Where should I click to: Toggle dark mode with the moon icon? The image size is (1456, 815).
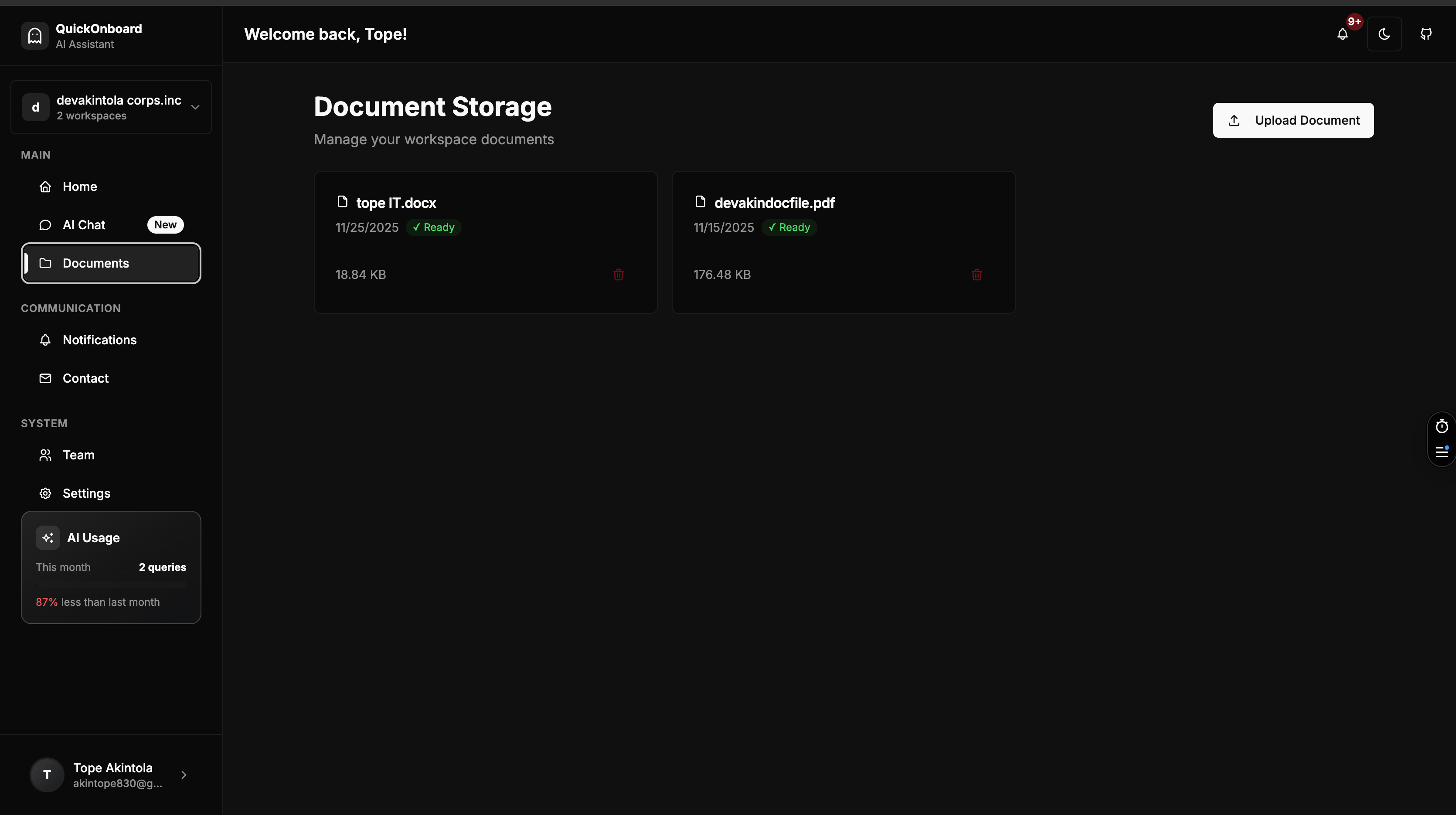coord(1384,34)
